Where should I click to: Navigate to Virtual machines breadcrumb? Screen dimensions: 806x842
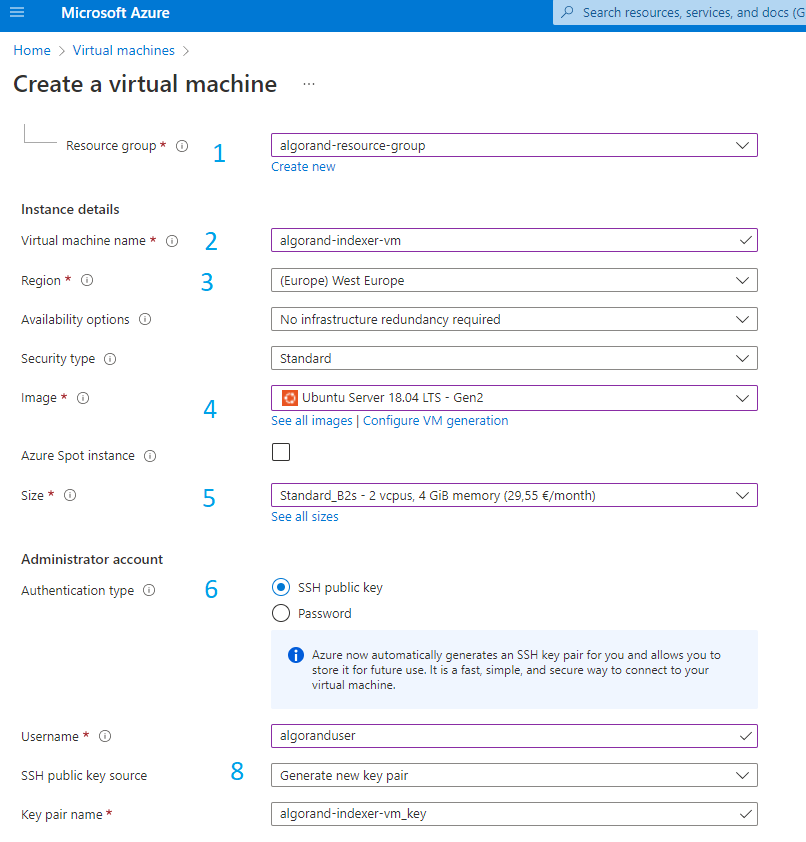[124, 50]
